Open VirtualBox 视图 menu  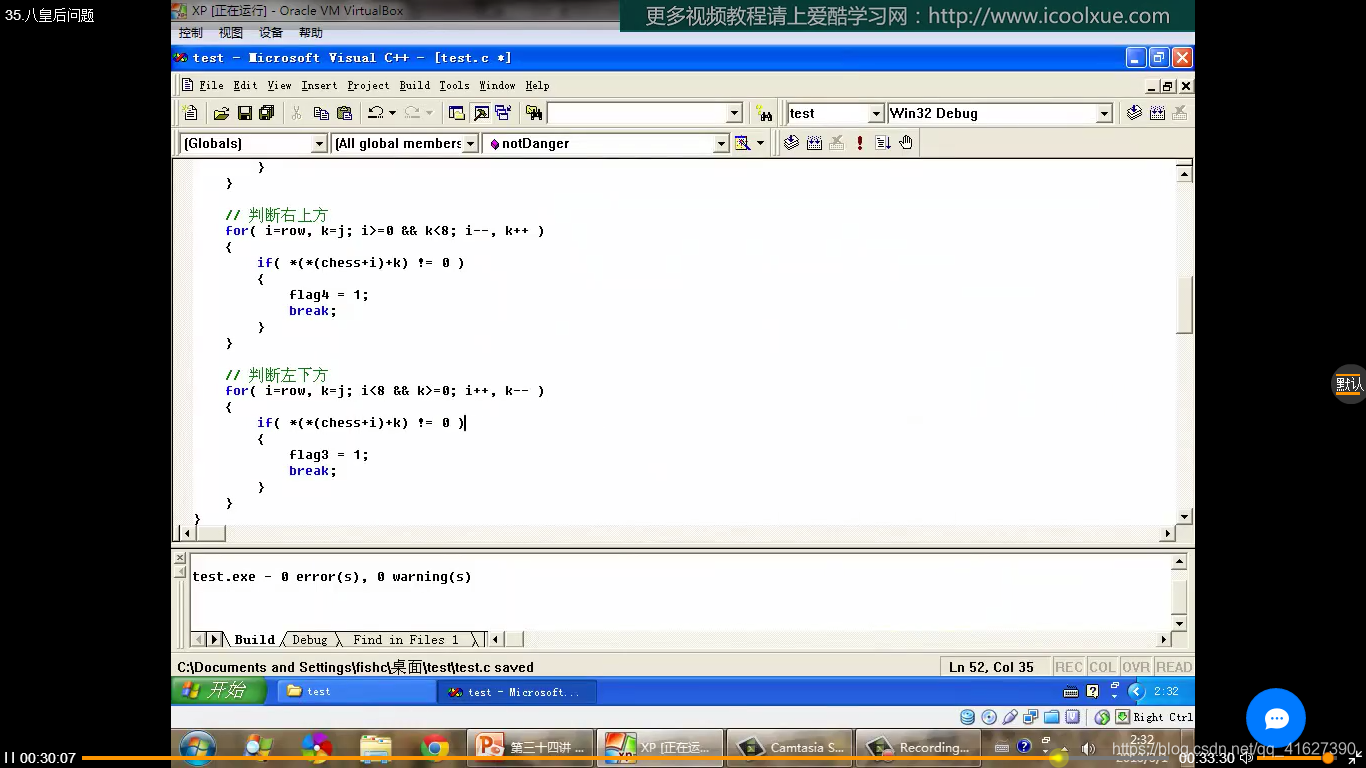coord(231,33)
